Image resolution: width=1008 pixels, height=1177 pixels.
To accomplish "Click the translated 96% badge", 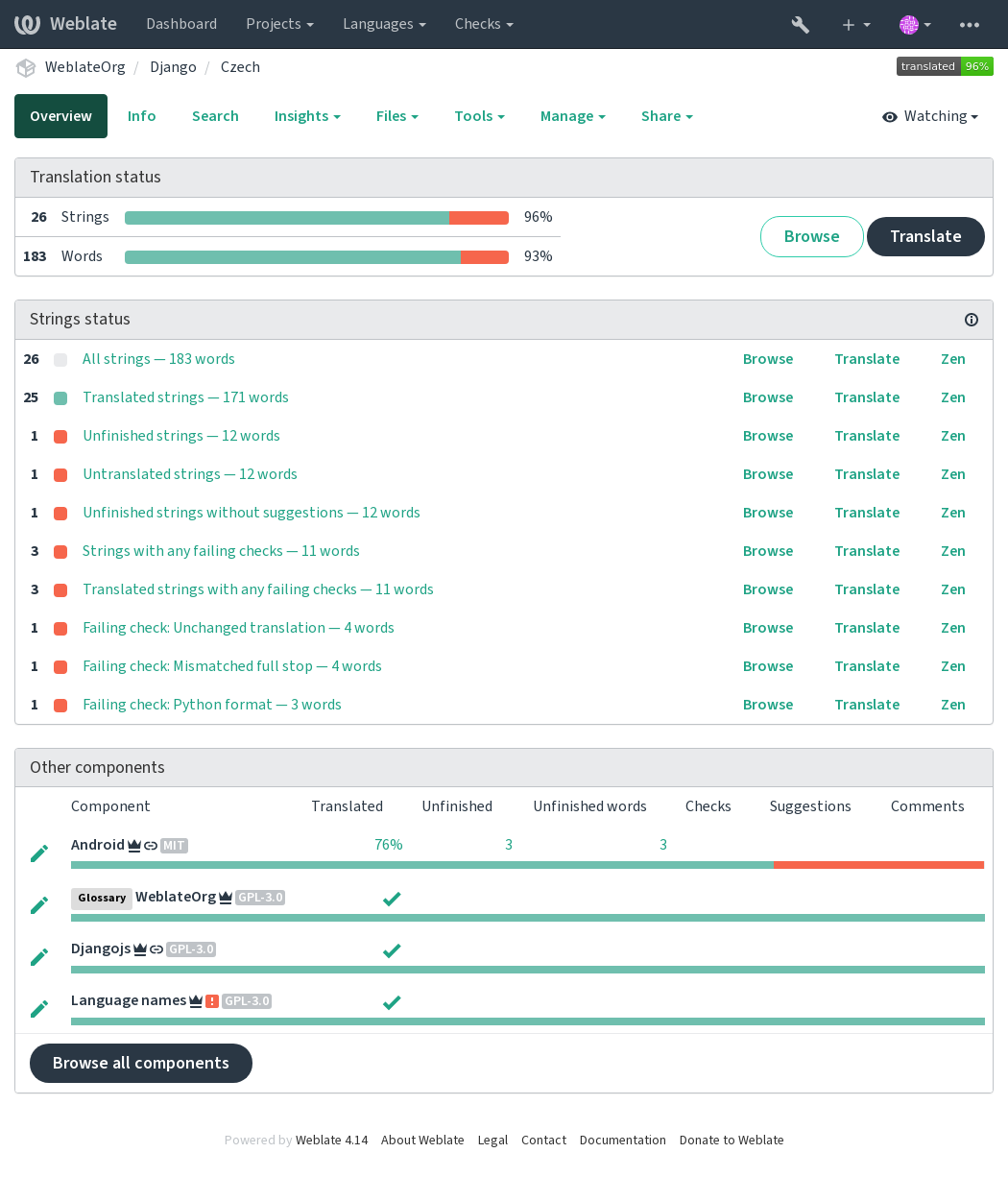I will [x=945, y=66].
